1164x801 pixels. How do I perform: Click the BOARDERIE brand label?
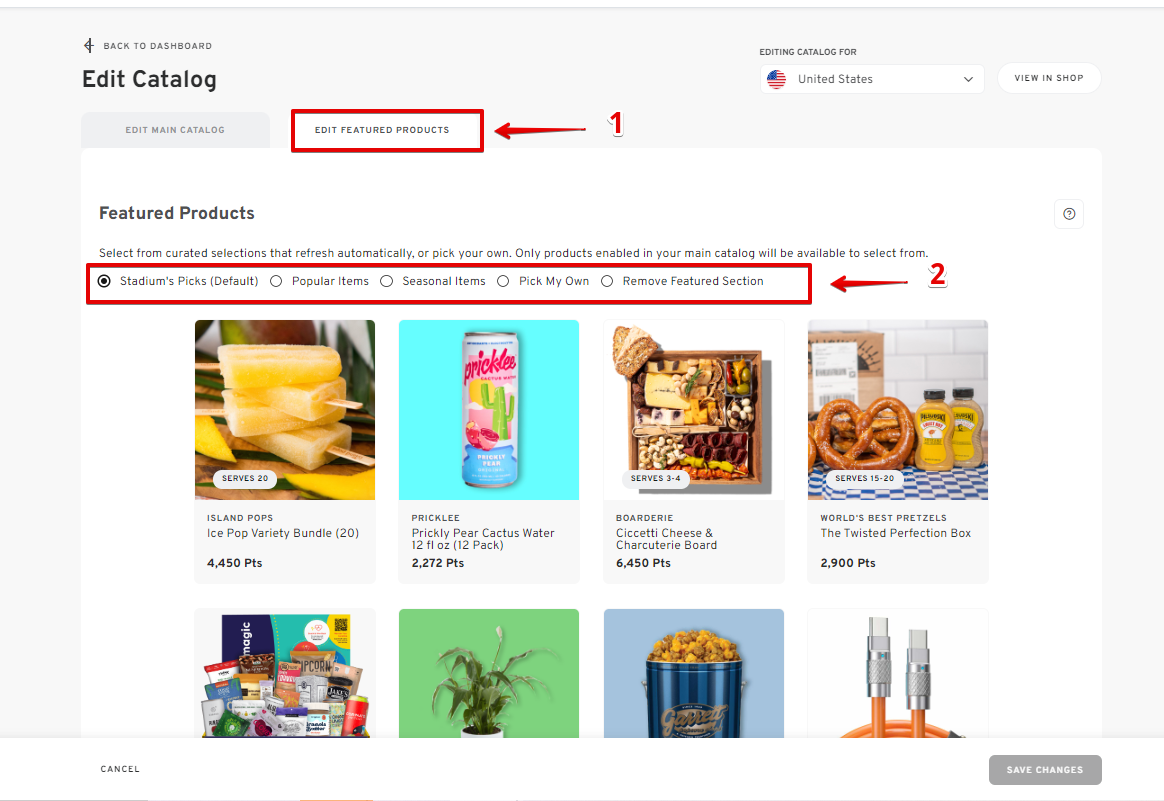(x=644, y=518)
